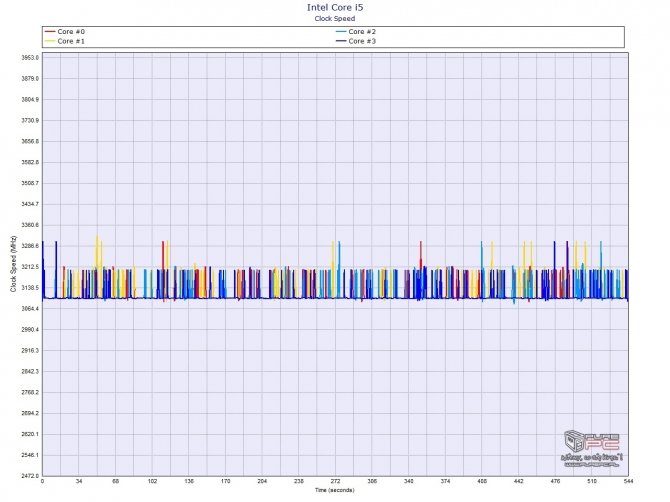Viewport: 670px width, 502px height.
Task: Click the light blue Core #2 legend line
Action: (341, 32)
